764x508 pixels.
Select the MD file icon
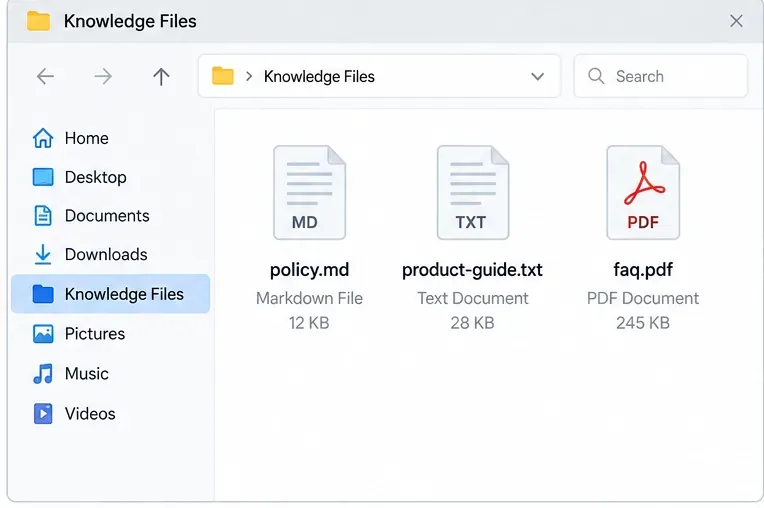click(x=309, y=192)
